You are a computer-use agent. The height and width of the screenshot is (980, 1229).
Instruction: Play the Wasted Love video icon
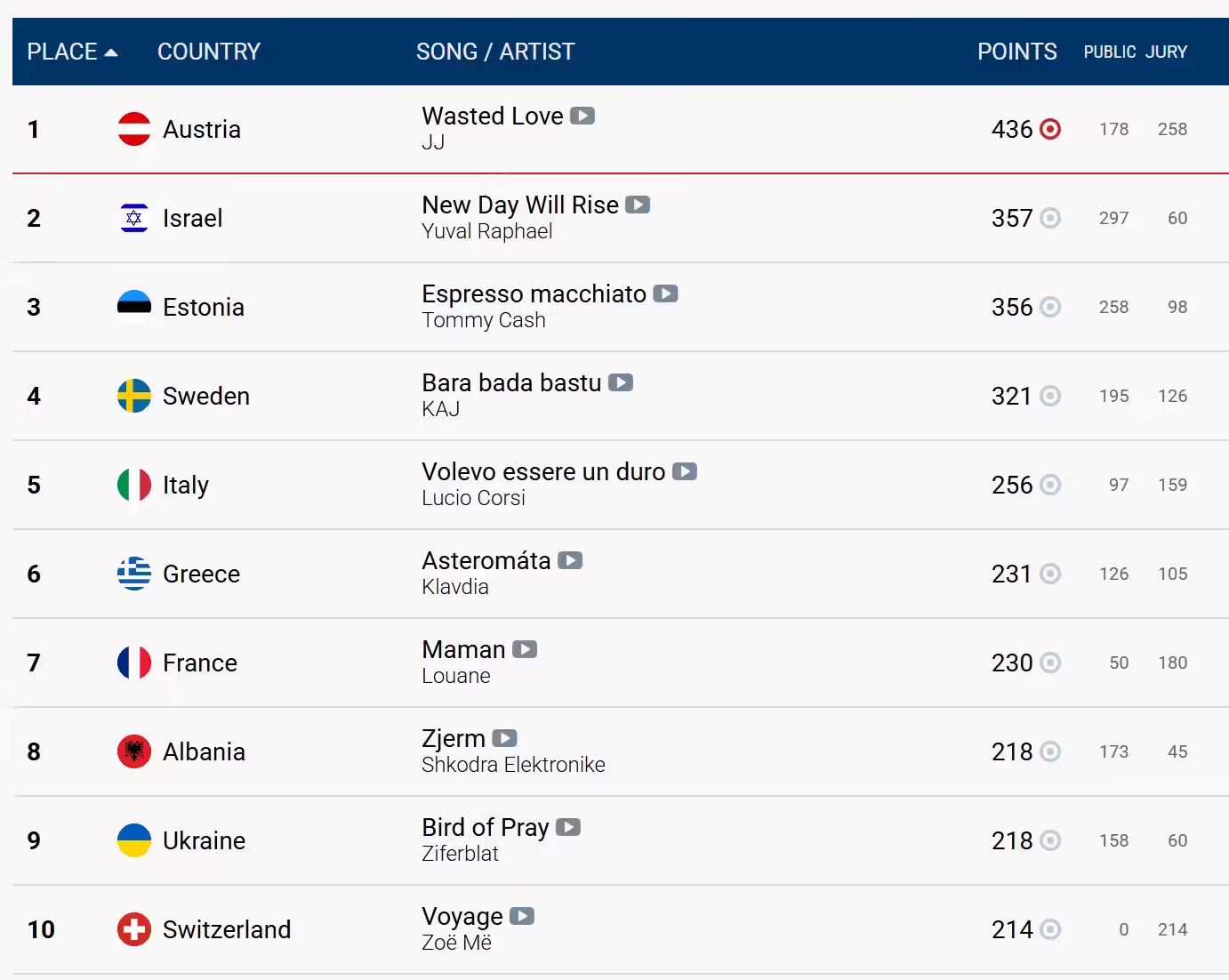(x=582, y=116)
